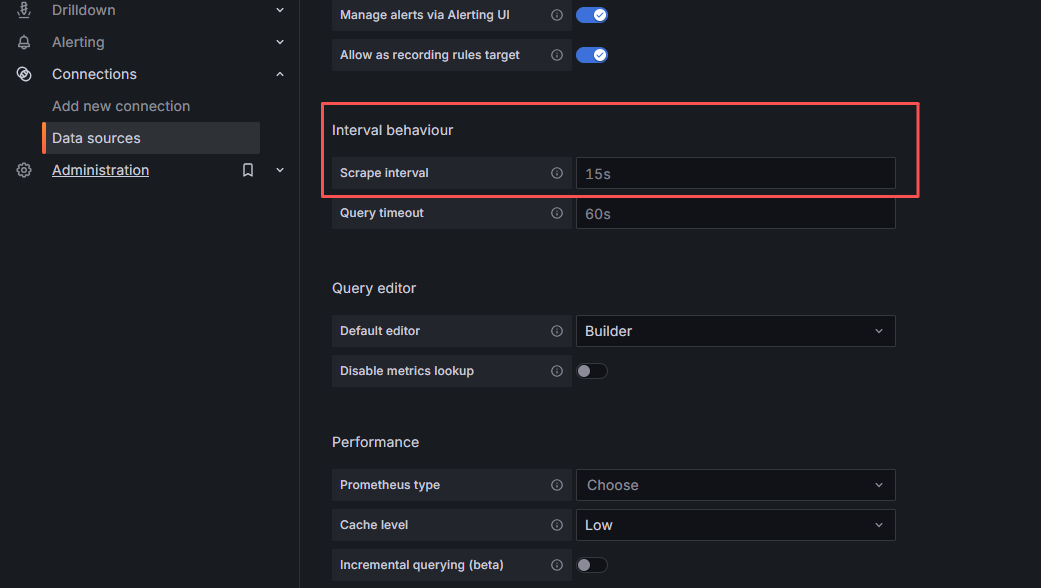Click info icon next to Cache level
The height and width of the screenshot is (588, 1041).
coord(557,525)
